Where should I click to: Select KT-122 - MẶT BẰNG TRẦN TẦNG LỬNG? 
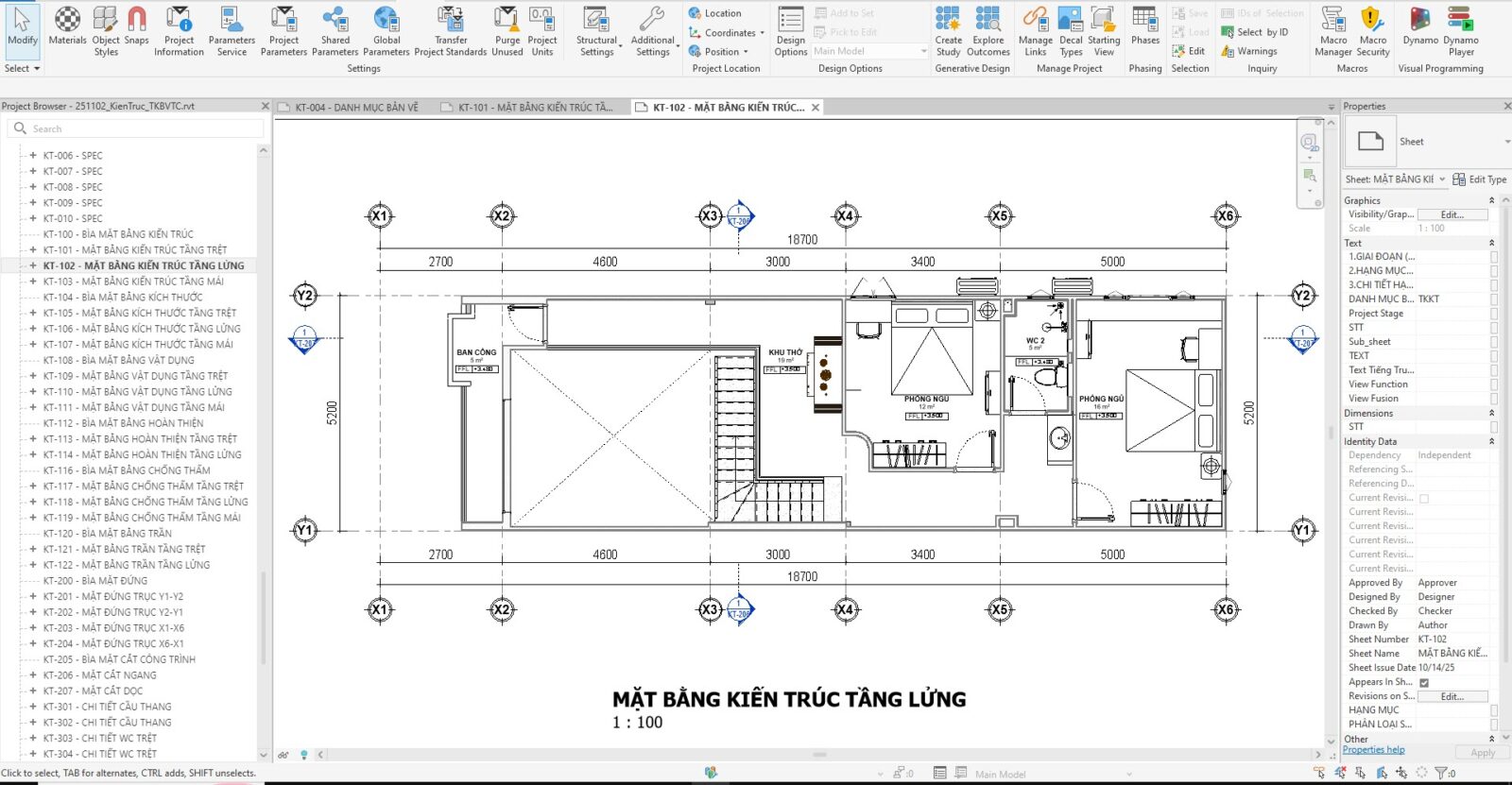(127, 565)
